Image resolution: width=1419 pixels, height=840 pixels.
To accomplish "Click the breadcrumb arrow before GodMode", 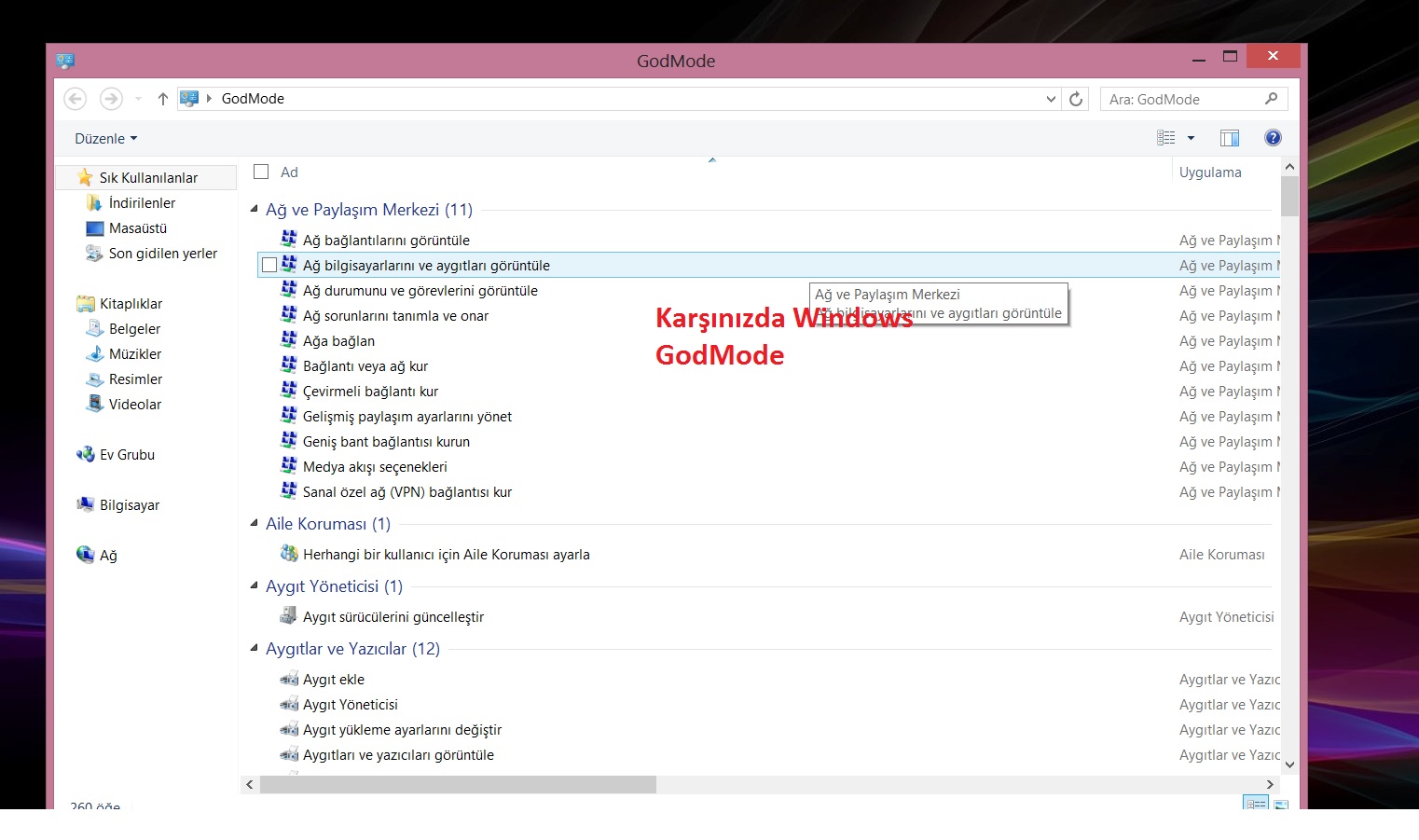I will 210,99.
